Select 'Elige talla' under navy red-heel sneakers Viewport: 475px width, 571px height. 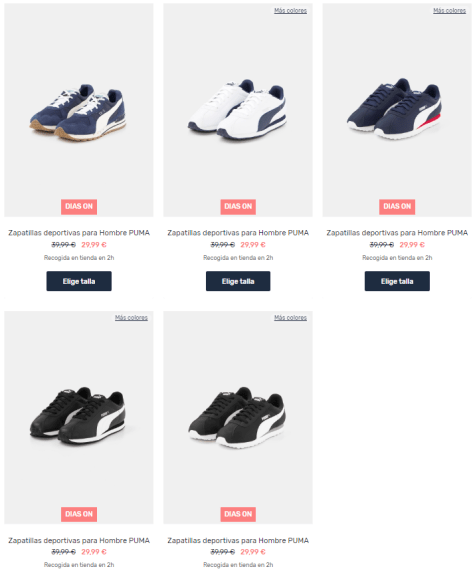click(x=397, y=281)
